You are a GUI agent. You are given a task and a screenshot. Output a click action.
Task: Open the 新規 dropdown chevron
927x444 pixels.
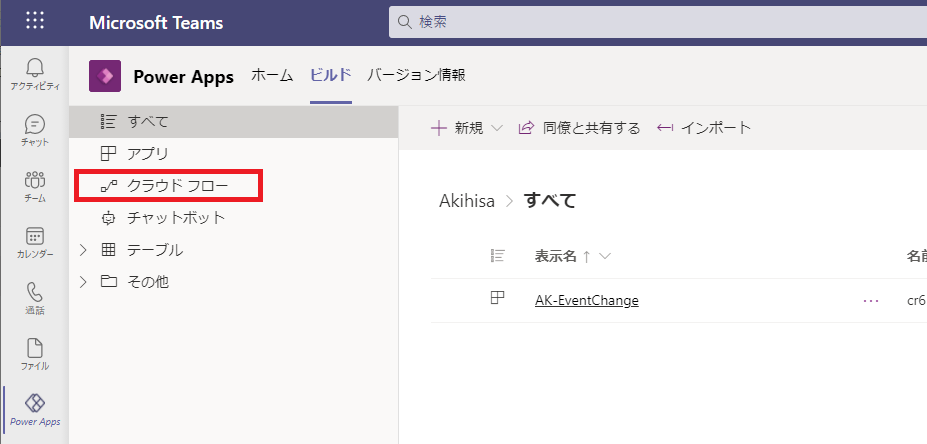[x=497, y=128]
